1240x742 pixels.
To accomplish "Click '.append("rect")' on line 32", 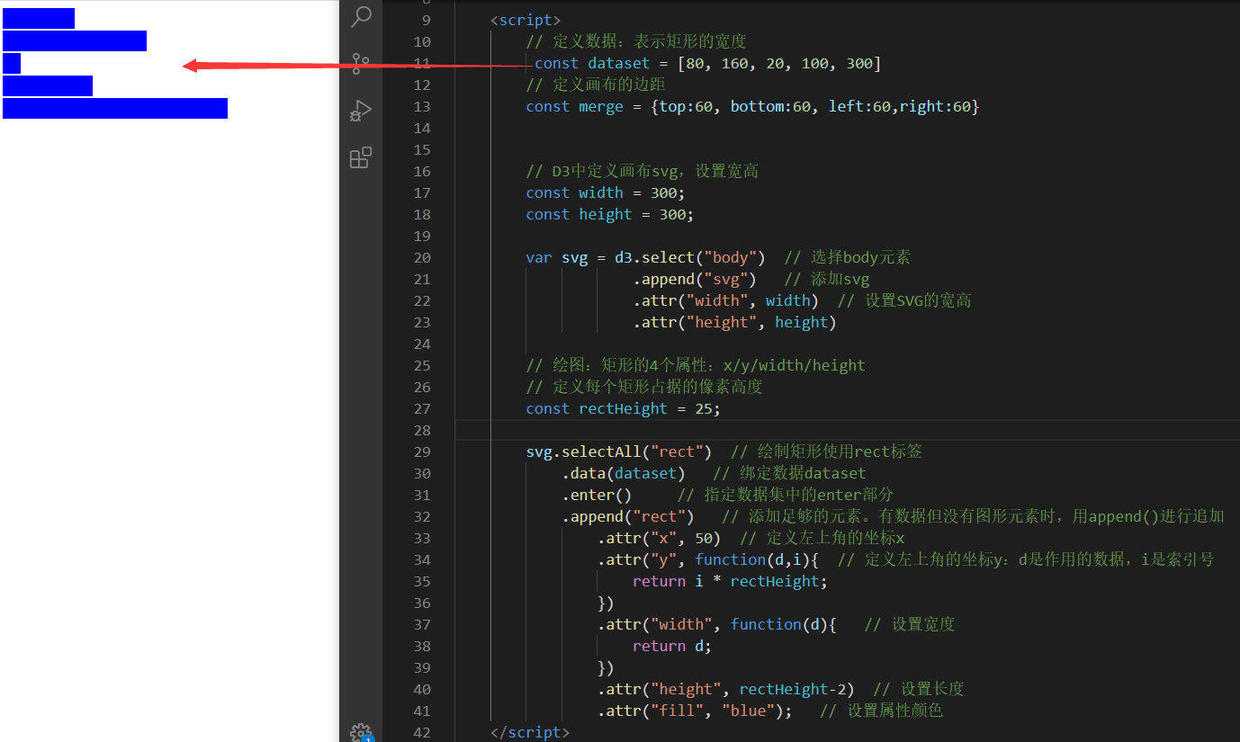I will 628,517.
